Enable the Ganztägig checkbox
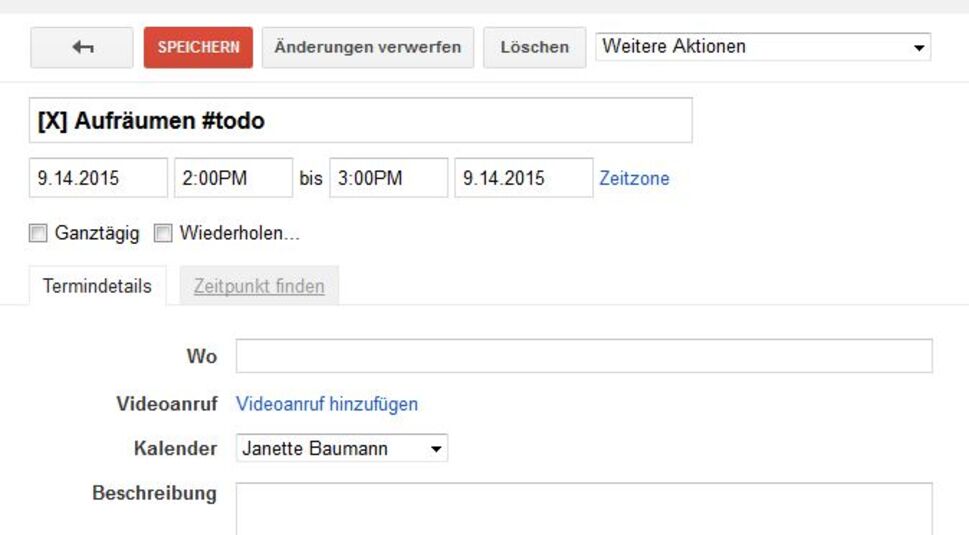Screen dimensions: 969x535 38,234
